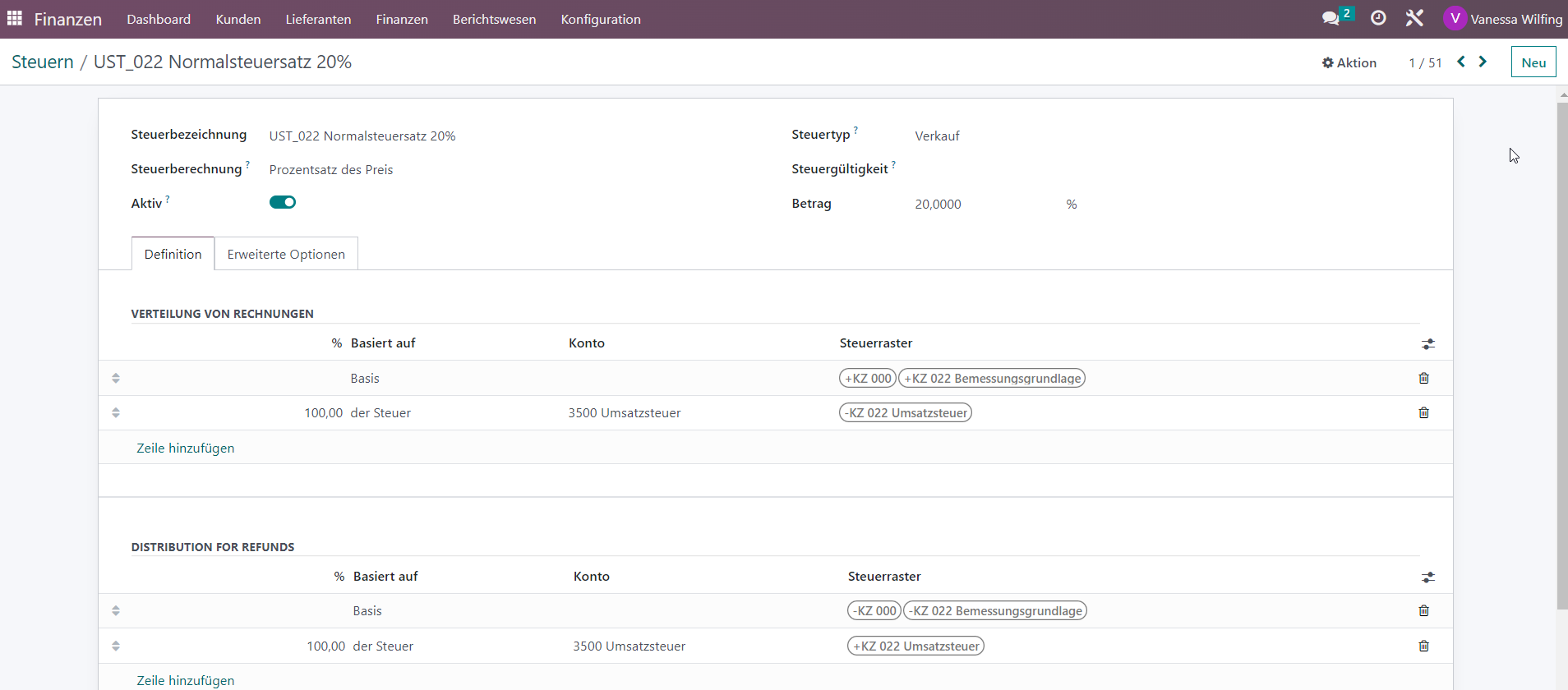
Task: Toggle the Aktiv switch off
Action: click(283, 202)
